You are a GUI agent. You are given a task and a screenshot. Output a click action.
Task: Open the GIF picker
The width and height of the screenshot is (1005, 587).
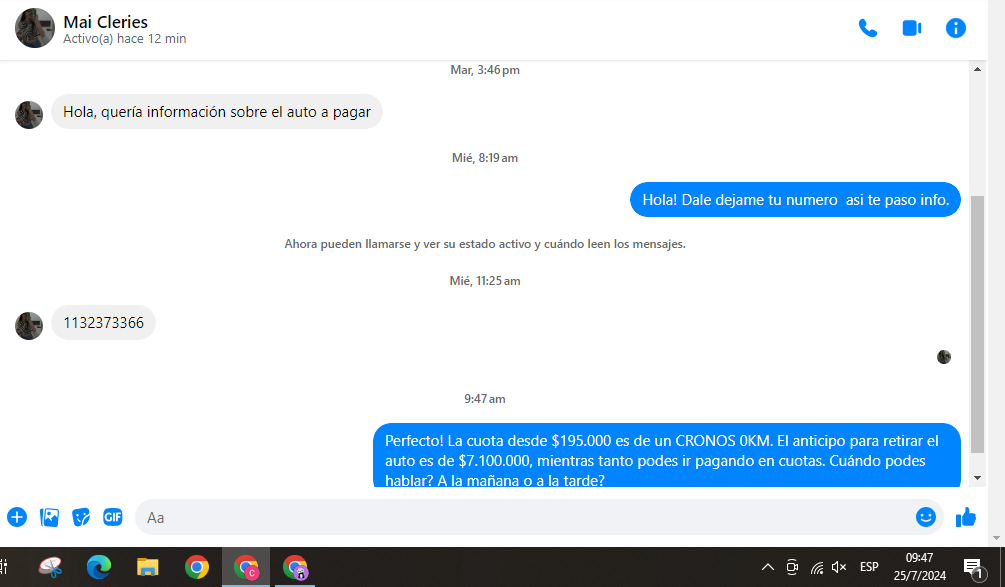coord(113,517)
